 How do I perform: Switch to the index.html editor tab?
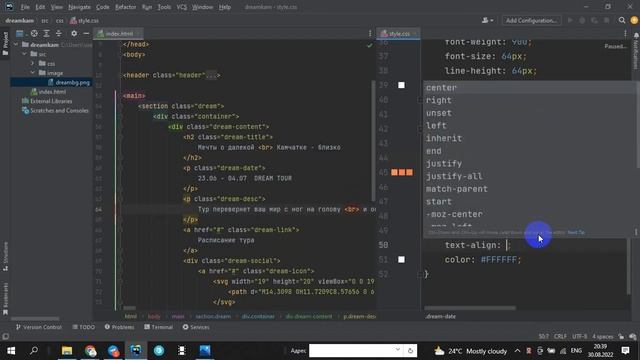119,33
